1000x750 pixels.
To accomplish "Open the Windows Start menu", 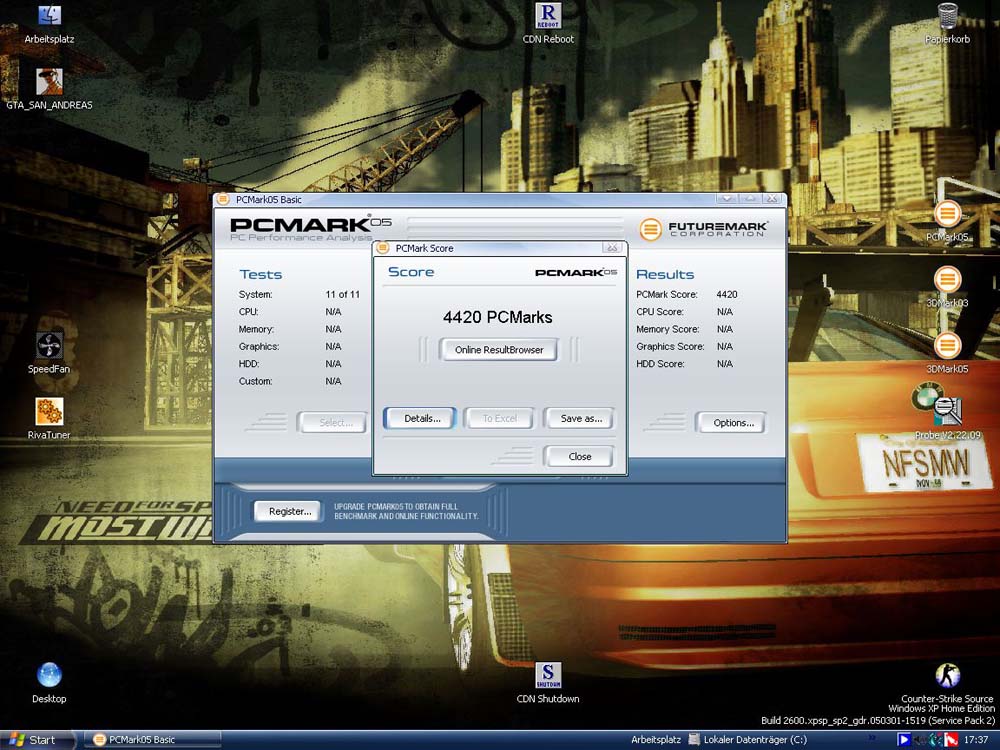I will pyautogui.click(x=37, y=740).
